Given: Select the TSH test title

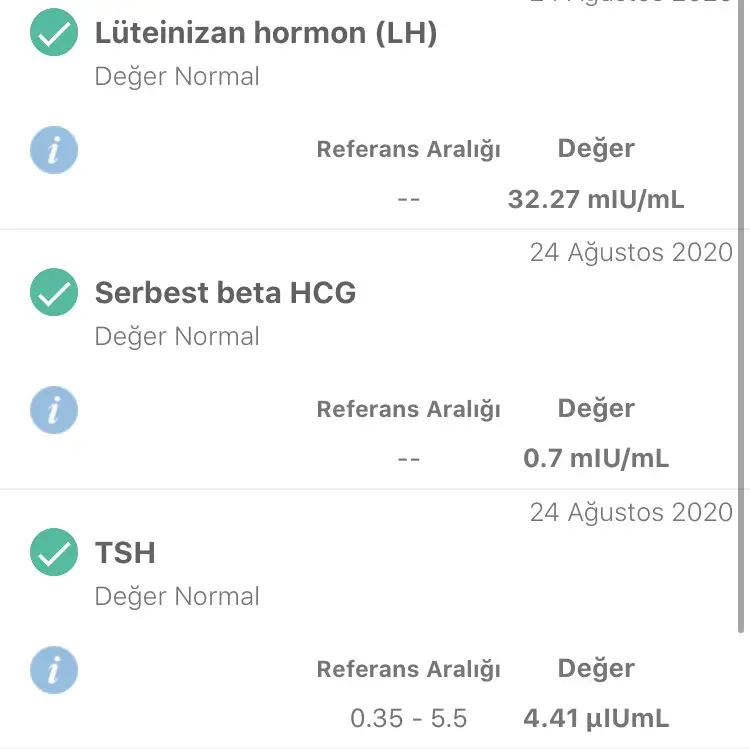Looking at the screenshot, I should tap(125, 553).
